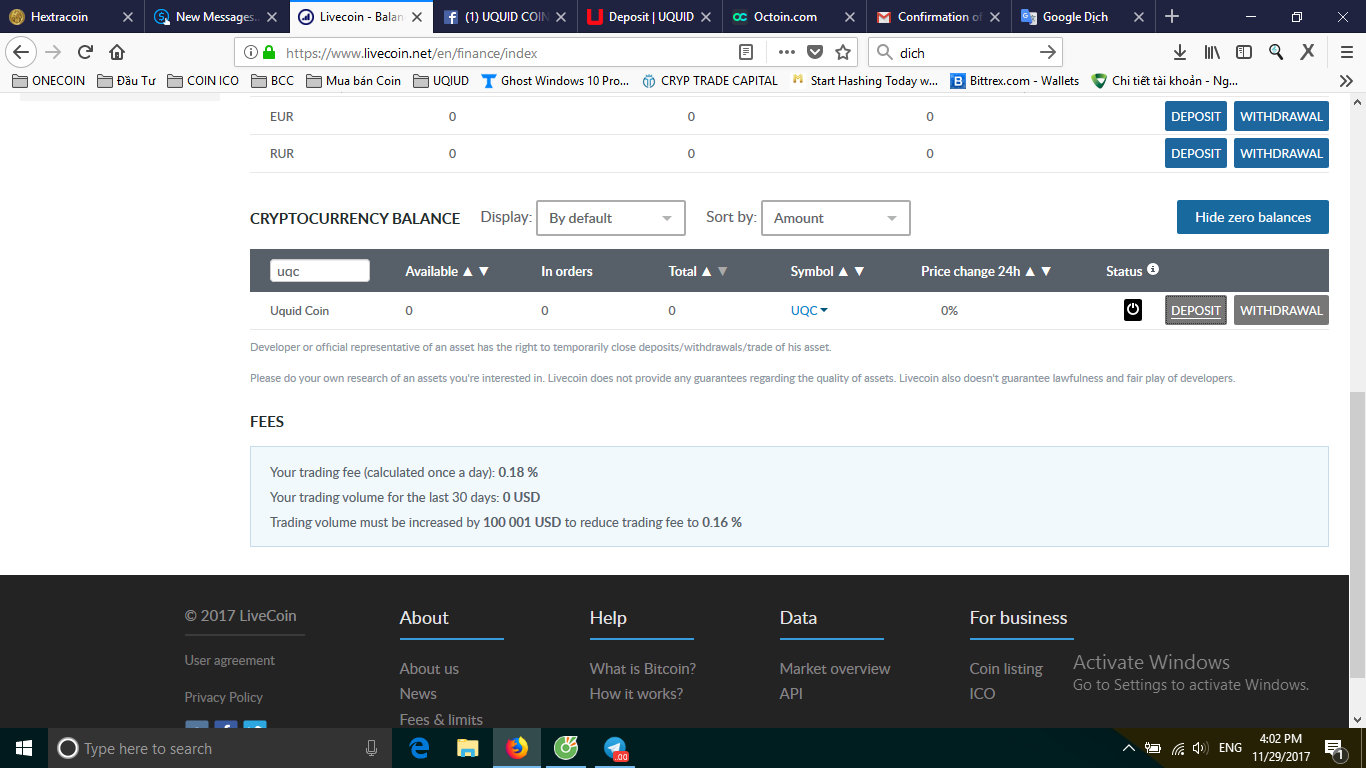Click the Uquid Coin power status icon

1132,310
